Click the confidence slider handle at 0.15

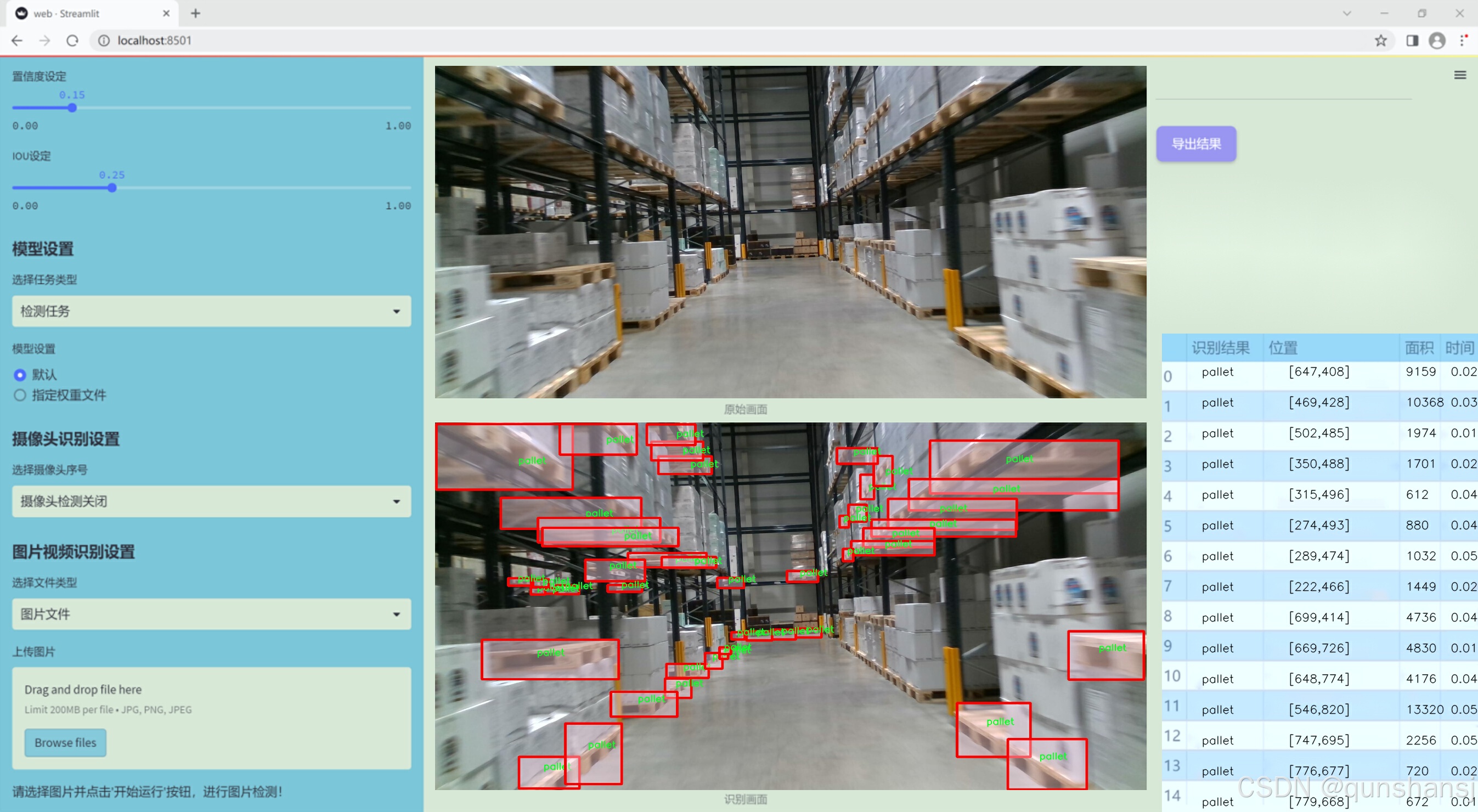pos(72,108)
